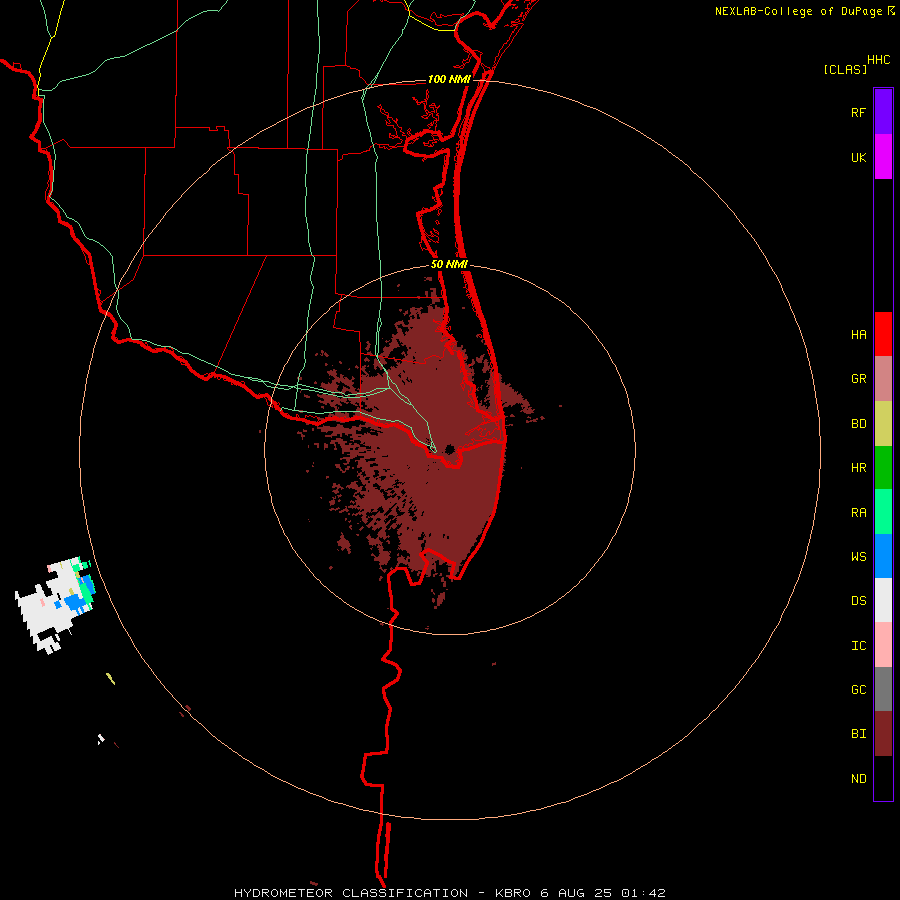
Task: Click the 'BI' legend label
Action: tap(858, 734)
